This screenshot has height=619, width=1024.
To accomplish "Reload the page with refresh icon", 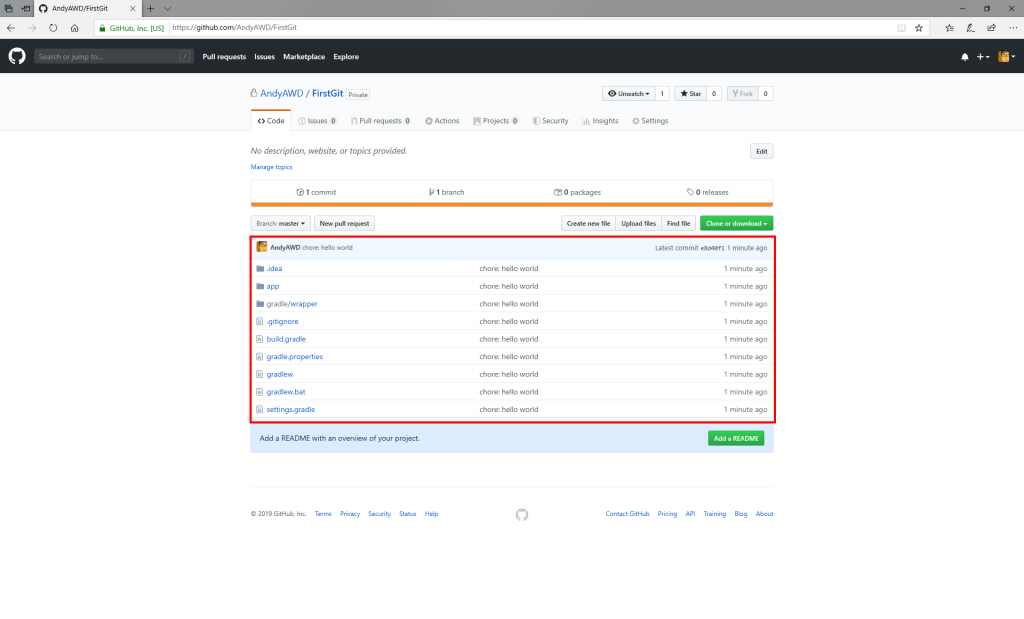I will [53, 28].
